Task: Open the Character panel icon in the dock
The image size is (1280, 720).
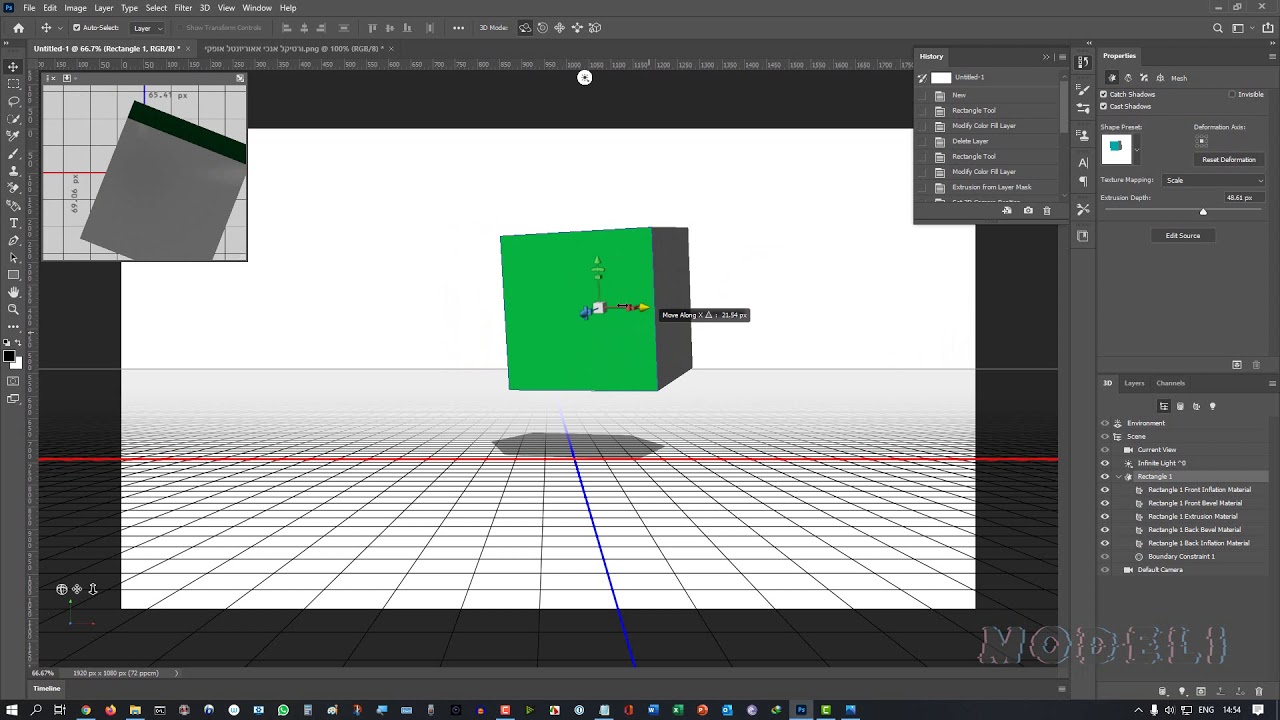Action: 1083,162
